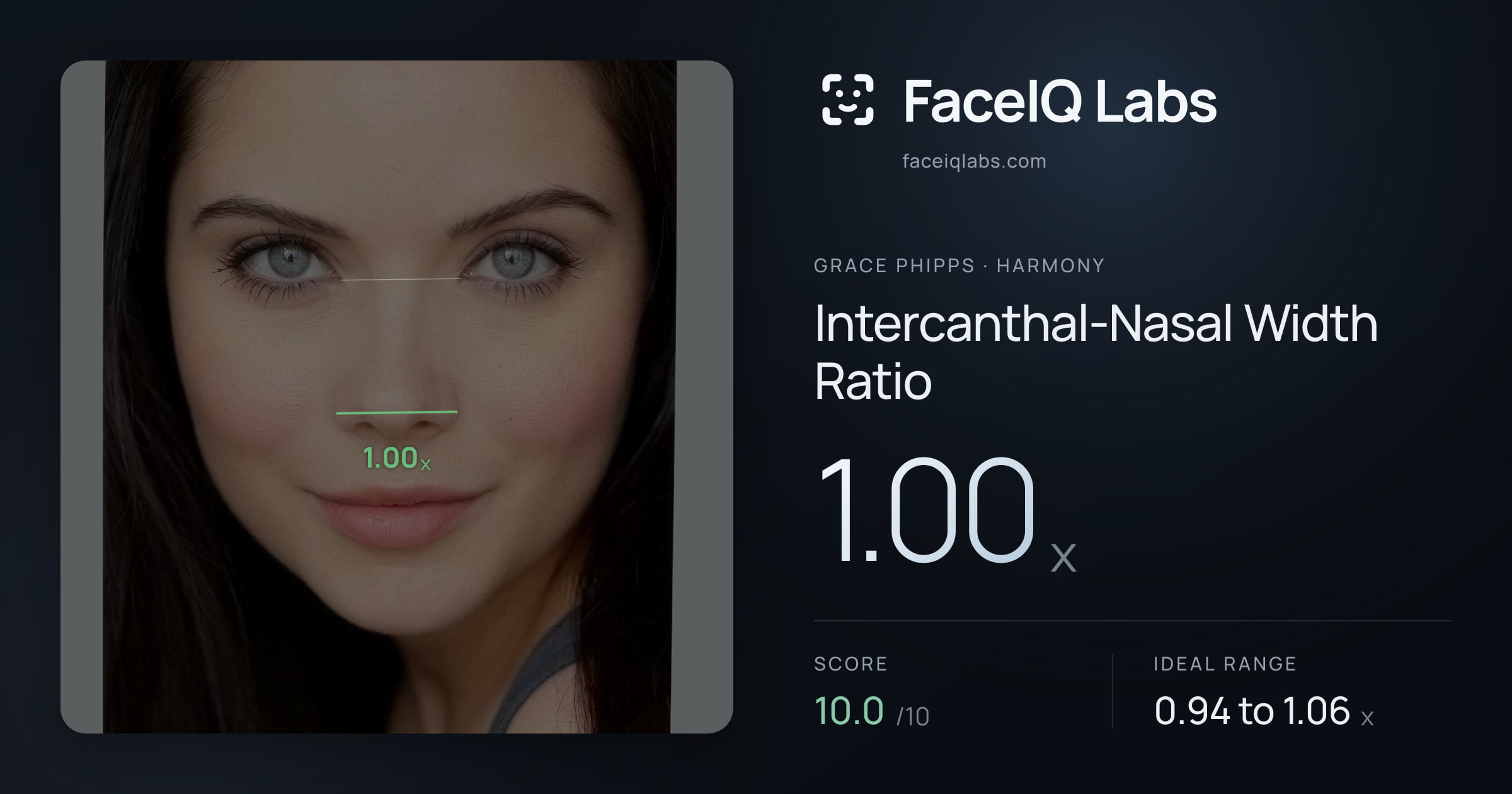Viewport: 1512px width, 794px height.
Task: Click the SCORE label
Action: (850, 664)
